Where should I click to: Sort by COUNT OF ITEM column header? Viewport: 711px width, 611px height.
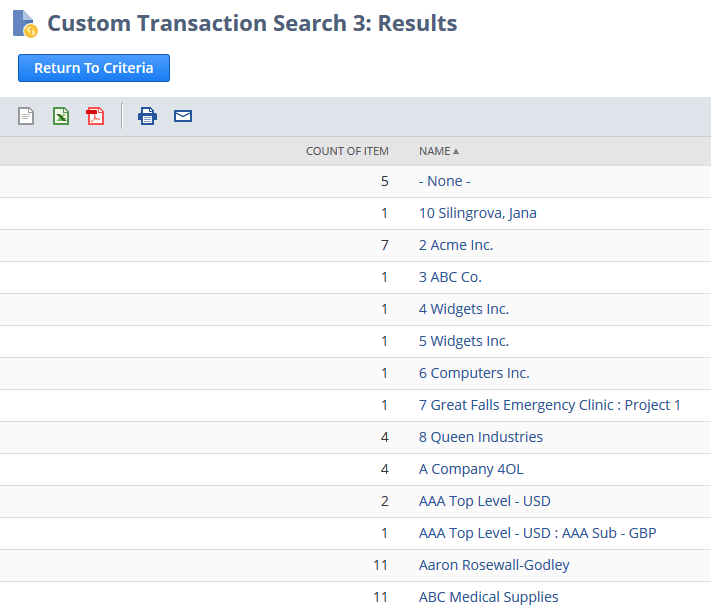[x=347, y=151]
